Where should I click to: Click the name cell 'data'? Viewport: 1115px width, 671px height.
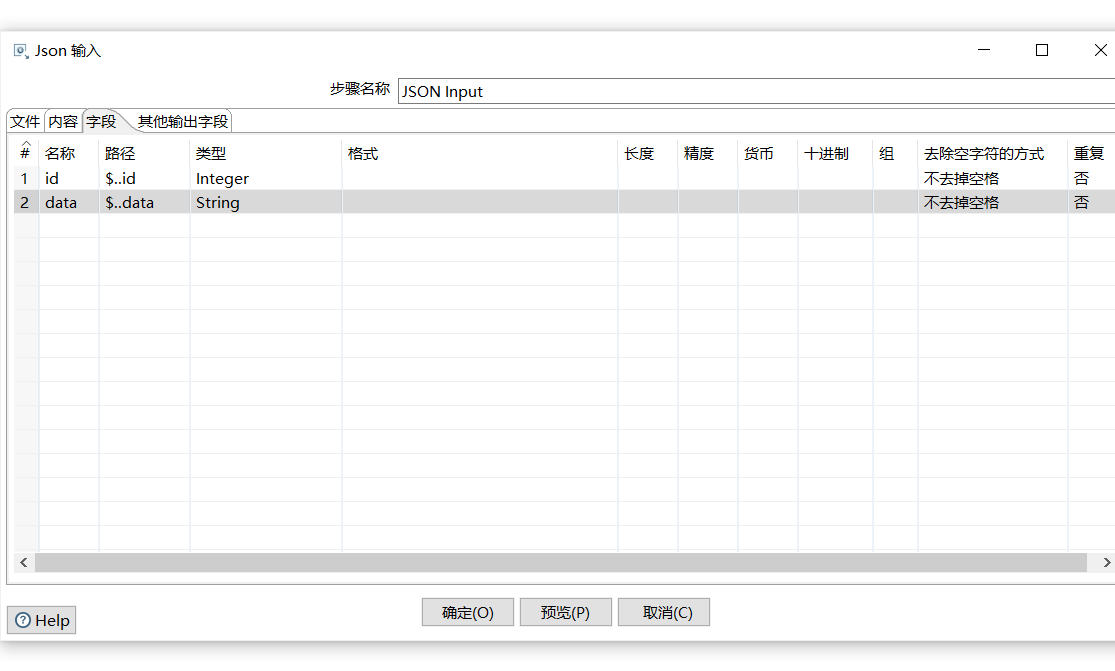(x=69, y=203)
